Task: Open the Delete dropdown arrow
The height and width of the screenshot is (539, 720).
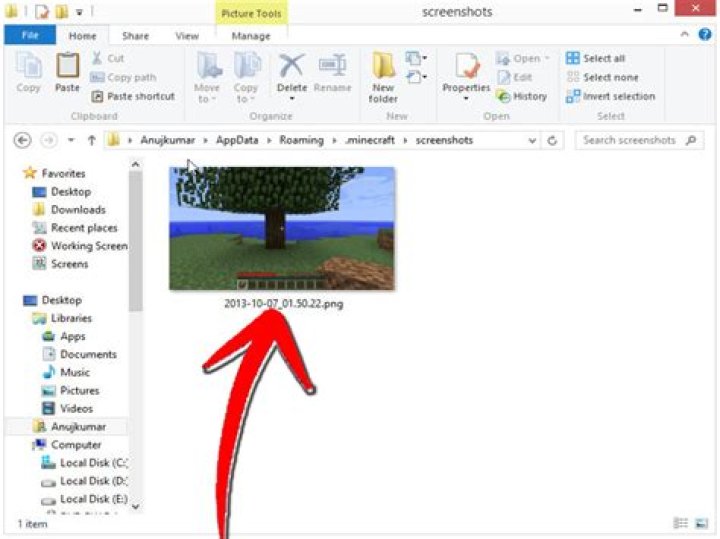Action: [292, 98]
